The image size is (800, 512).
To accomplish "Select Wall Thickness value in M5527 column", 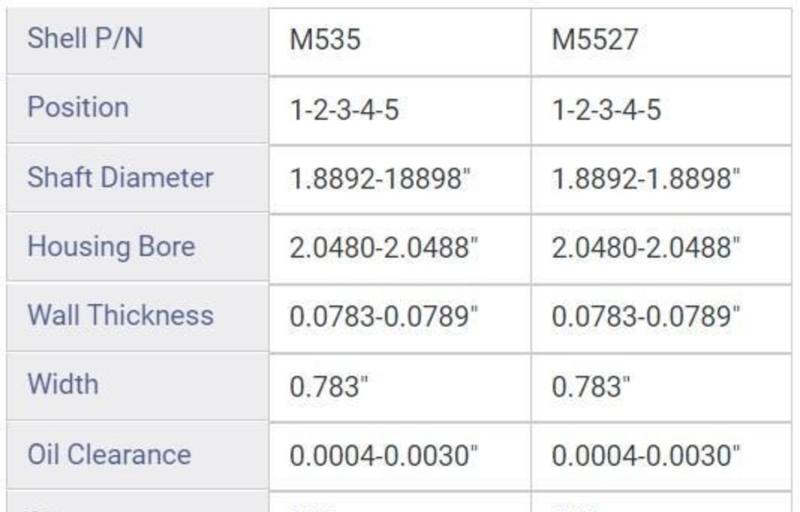I will click(646, 317).
